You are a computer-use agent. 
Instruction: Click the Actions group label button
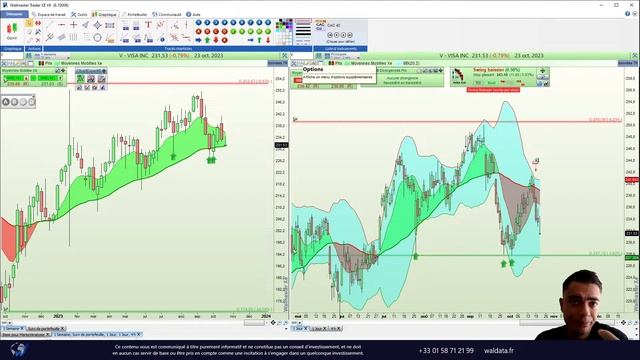point(34,49)
